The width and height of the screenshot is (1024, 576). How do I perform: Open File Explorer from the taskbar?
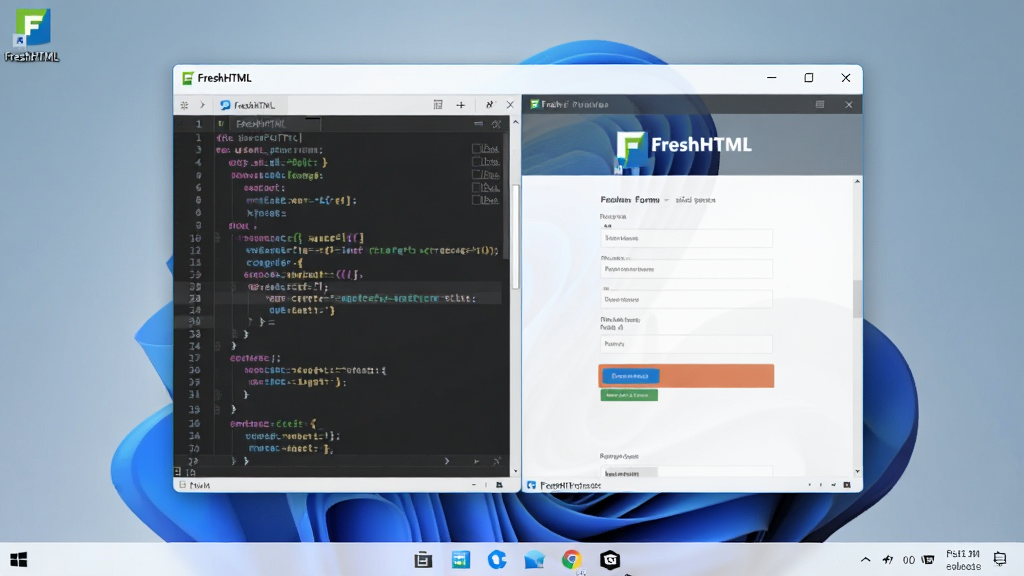[x=423, y=560]
